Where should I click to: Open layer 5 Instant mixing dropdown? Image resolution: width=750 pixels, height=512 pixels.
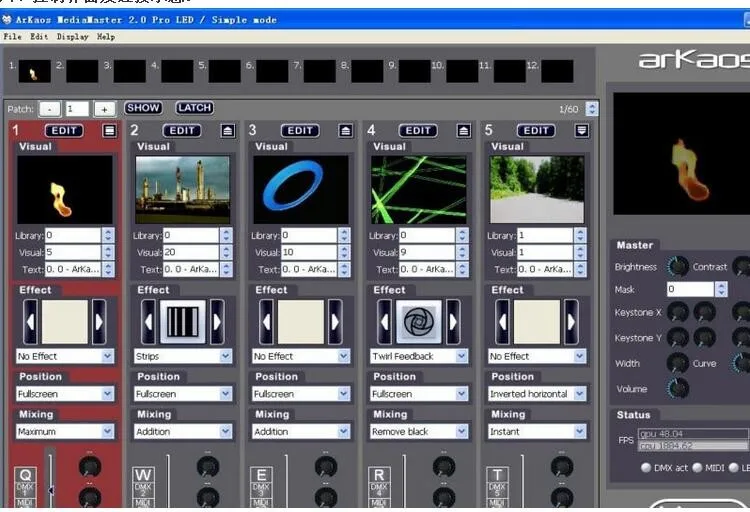537,432
